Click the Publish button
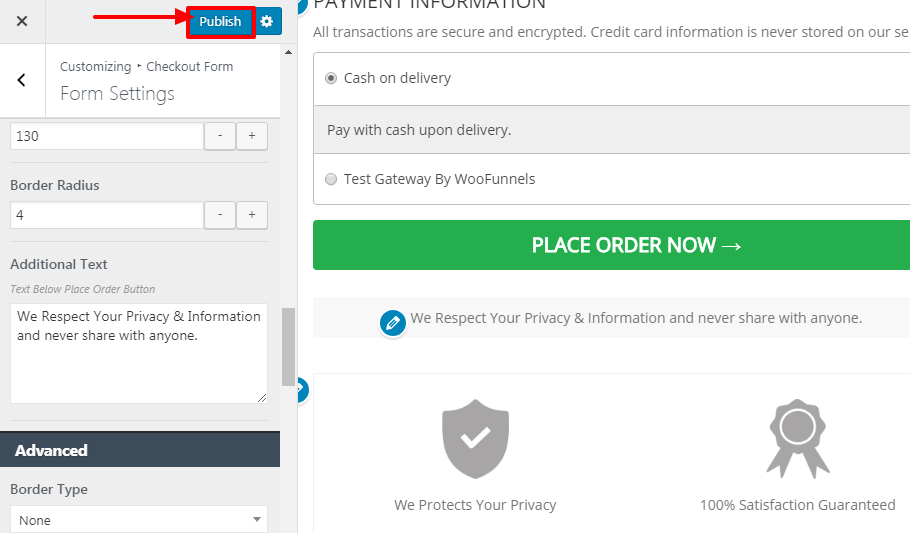This screenshot has width=910, height=533. pyautogui.click(x=221, y=22)
